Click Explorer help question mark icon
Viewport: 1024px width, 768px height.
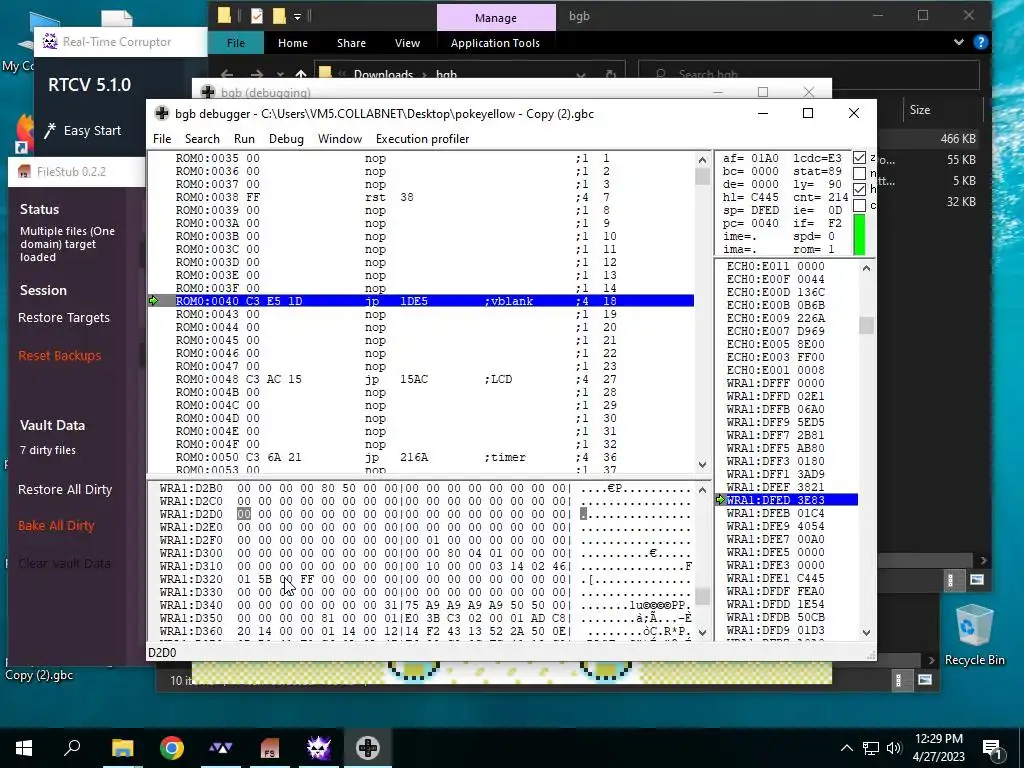980,42
